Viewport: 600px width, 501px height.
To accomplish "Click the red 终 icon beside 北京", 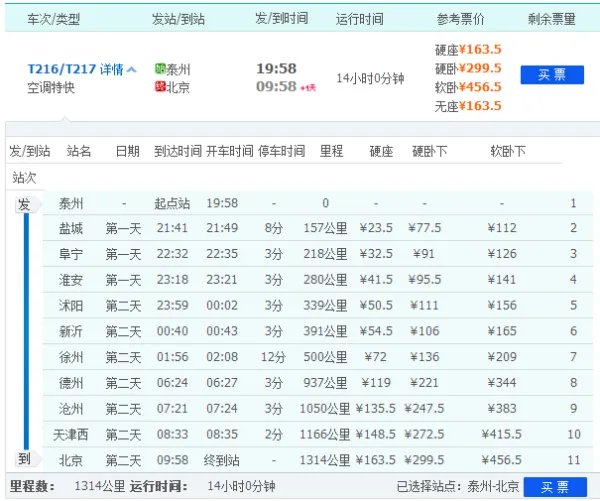I will [160, 86].
